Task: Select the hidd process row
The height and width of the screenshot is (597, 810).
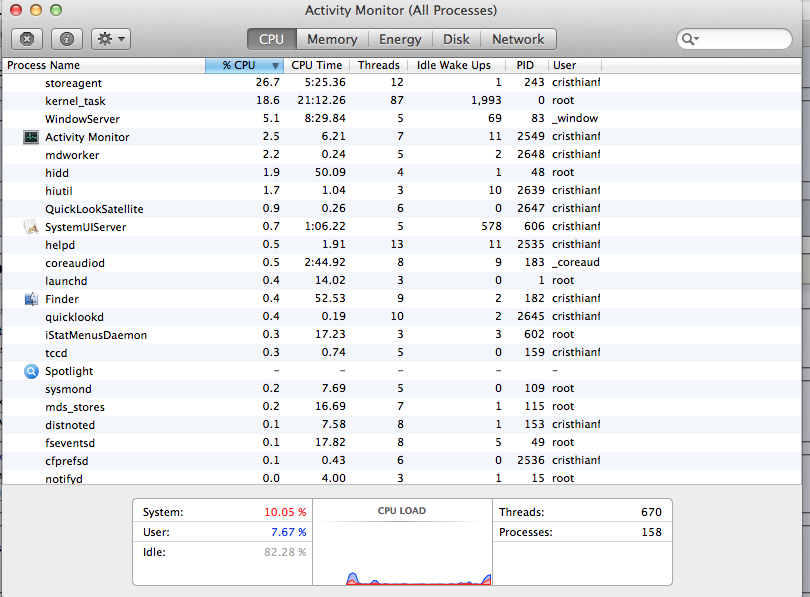Action: (402, 172)
